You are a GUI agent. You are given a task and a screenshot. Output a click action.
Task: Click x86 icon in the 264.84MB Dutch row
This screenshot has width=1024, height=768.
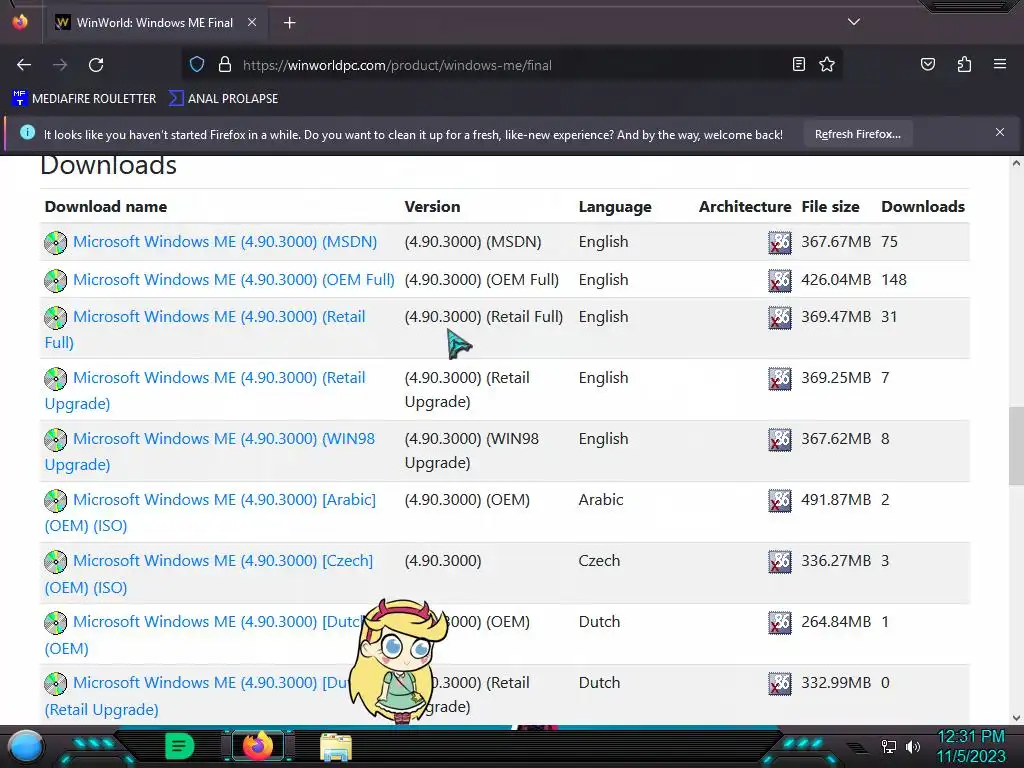coord(780,622)
